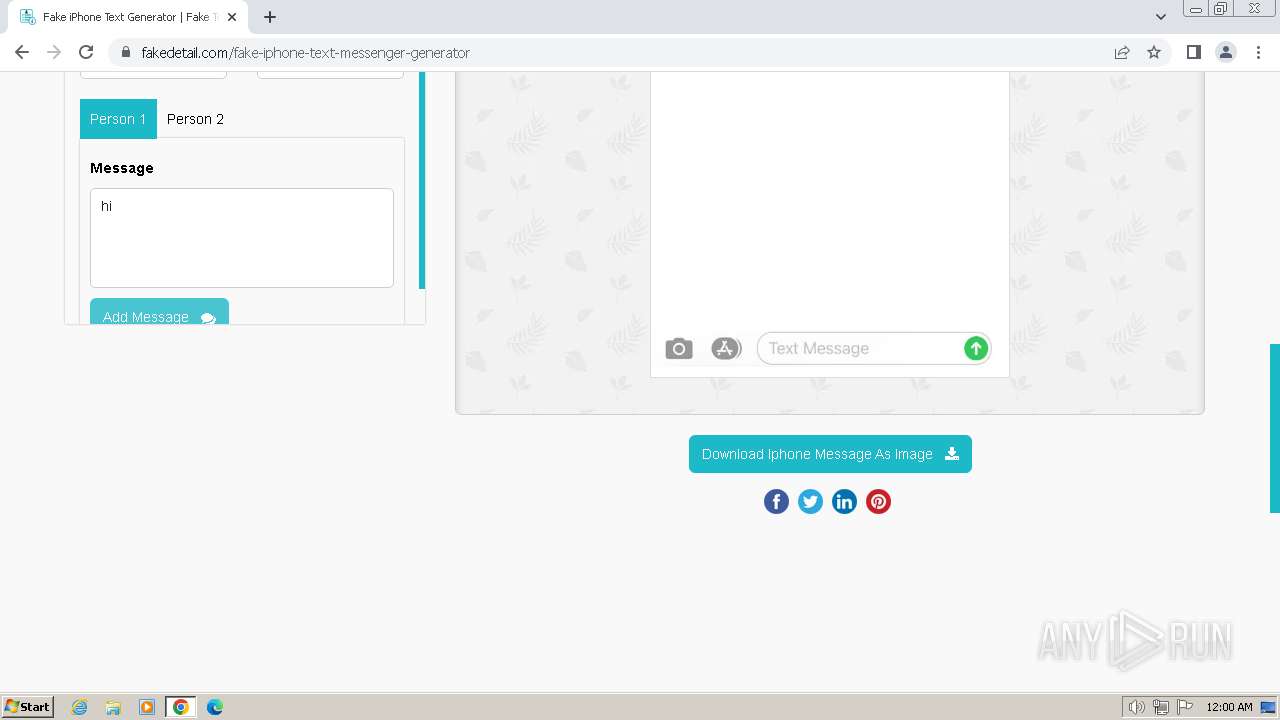
Task: Share this page icon in address bar
Action: click(x=1122, y=52)
